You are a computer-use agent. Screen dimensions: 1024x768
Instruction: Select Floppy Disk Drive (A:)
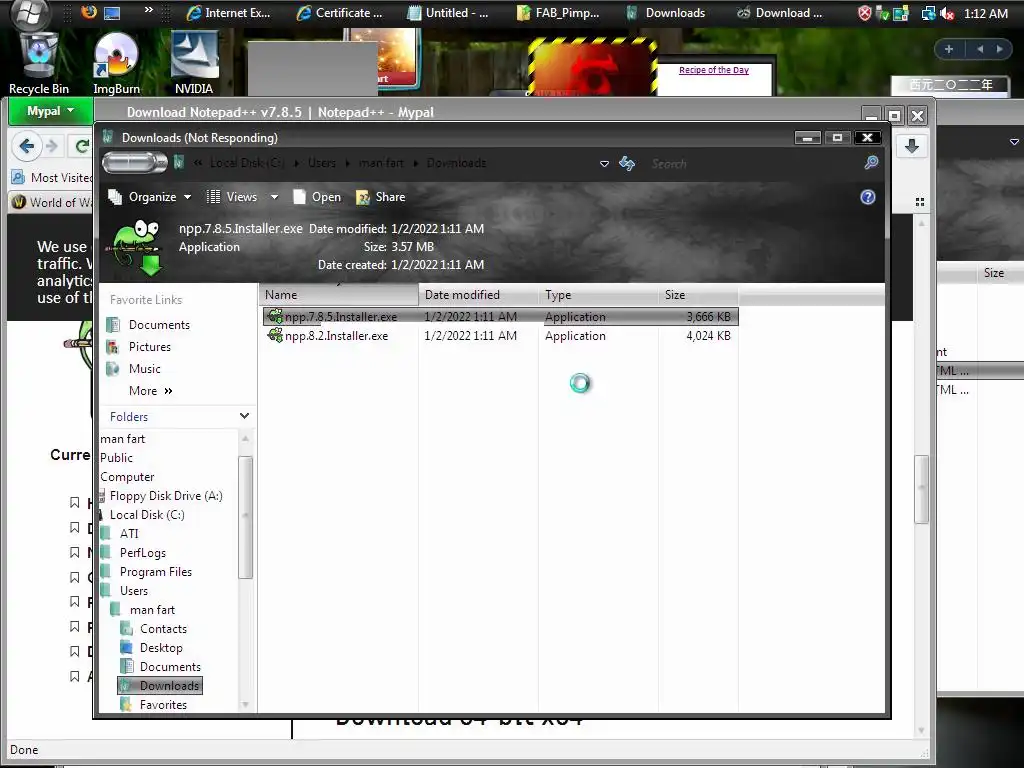click(x=161, y=496)
